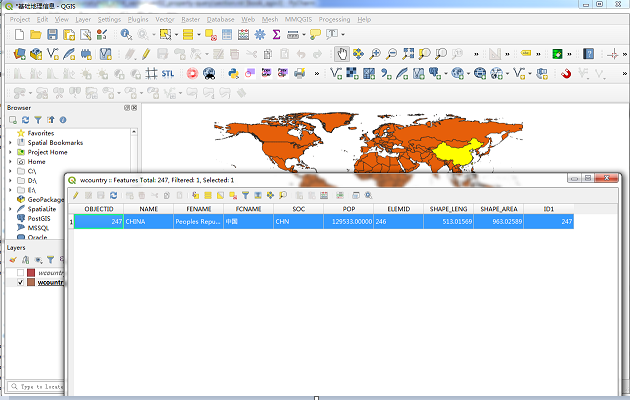This screenshot has width=630, height=400.
Task: Create a new project with New icon
Action: (19, 35)
